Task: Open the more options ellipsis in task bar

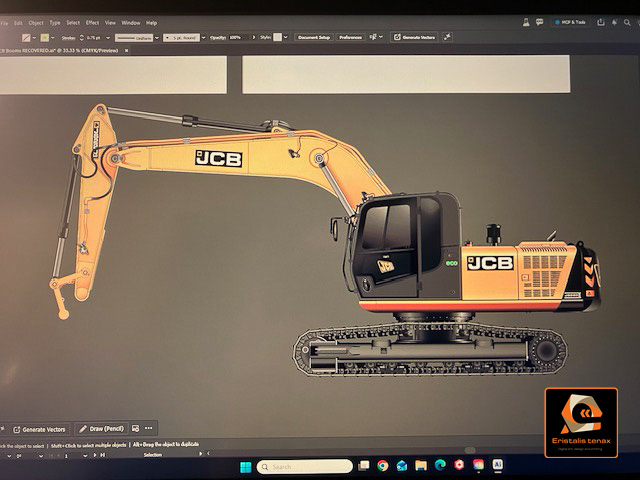Action: [149, 428]
